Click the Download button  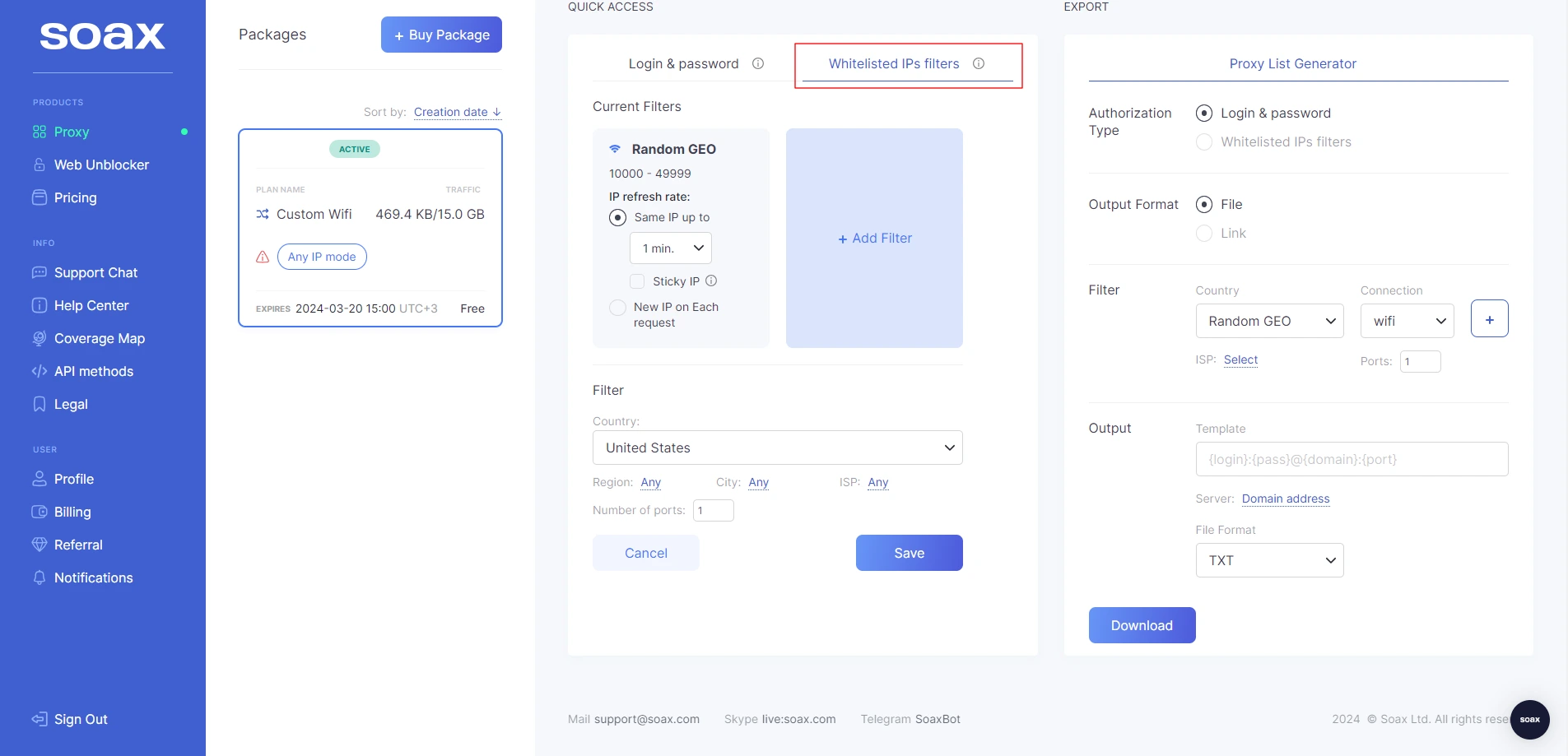coord(1142,625)
